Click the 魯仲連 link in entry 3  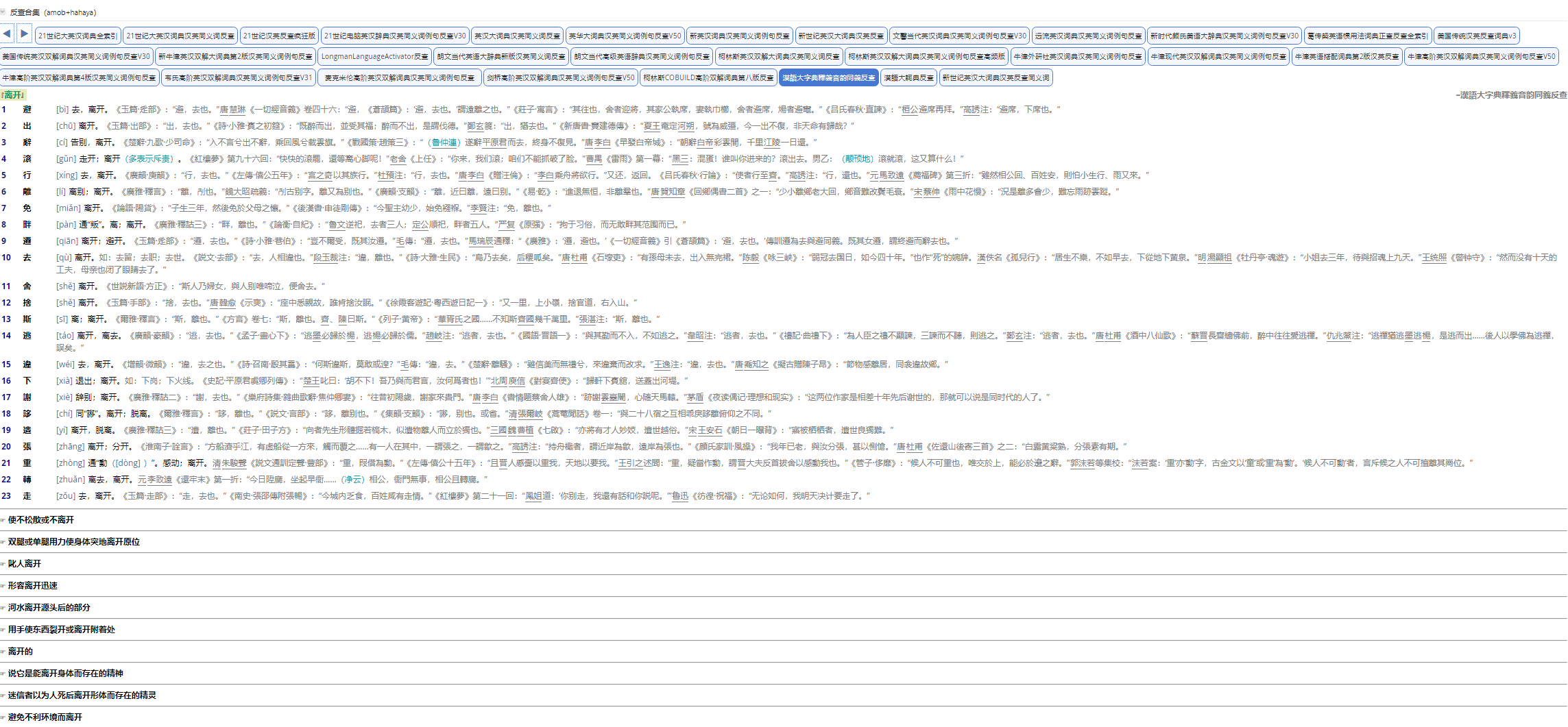pos(445,143)
